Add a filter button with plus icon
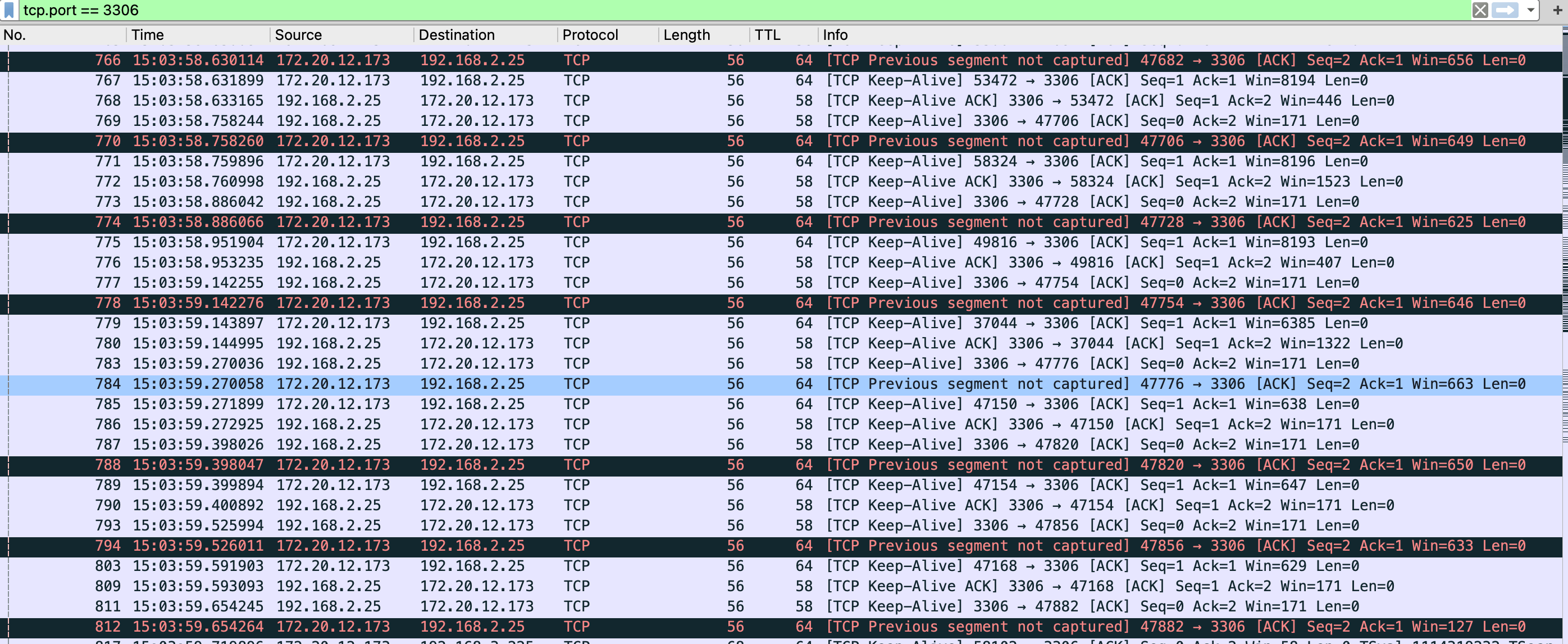The image size is (1568, 644). [1557, 10]
